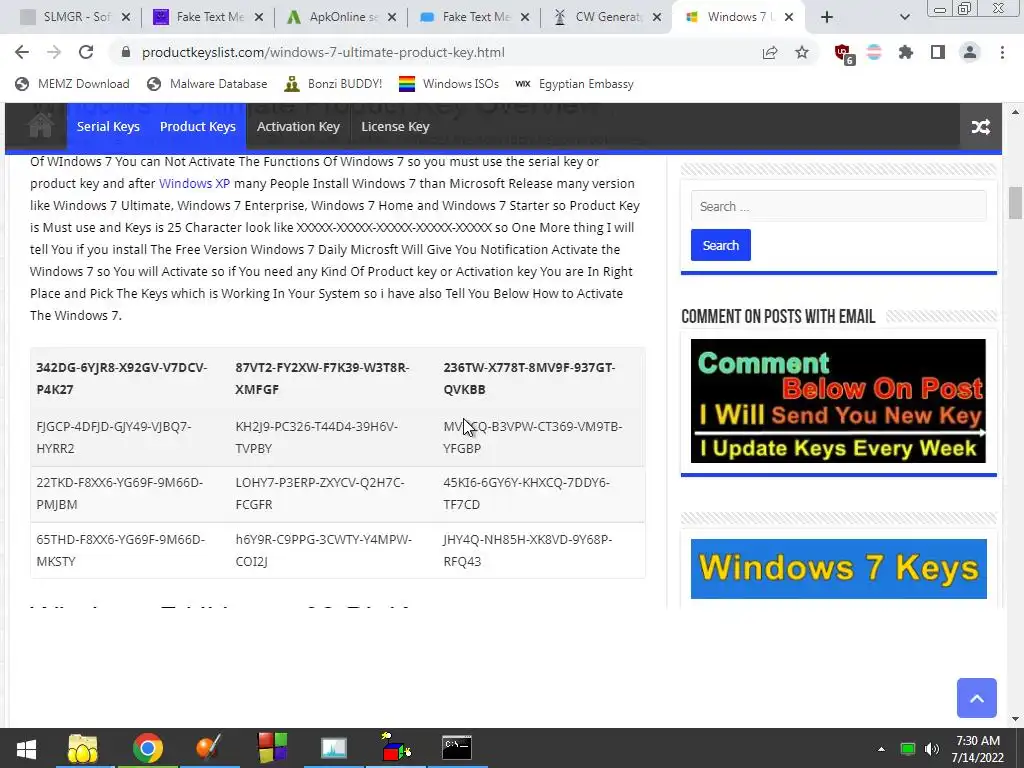Viewport: 1024px width, 768px height.
Task: Click key 342DG-6YJR8-X92GV-V7DCV-P4K27
Action: (x=121, y=378)
